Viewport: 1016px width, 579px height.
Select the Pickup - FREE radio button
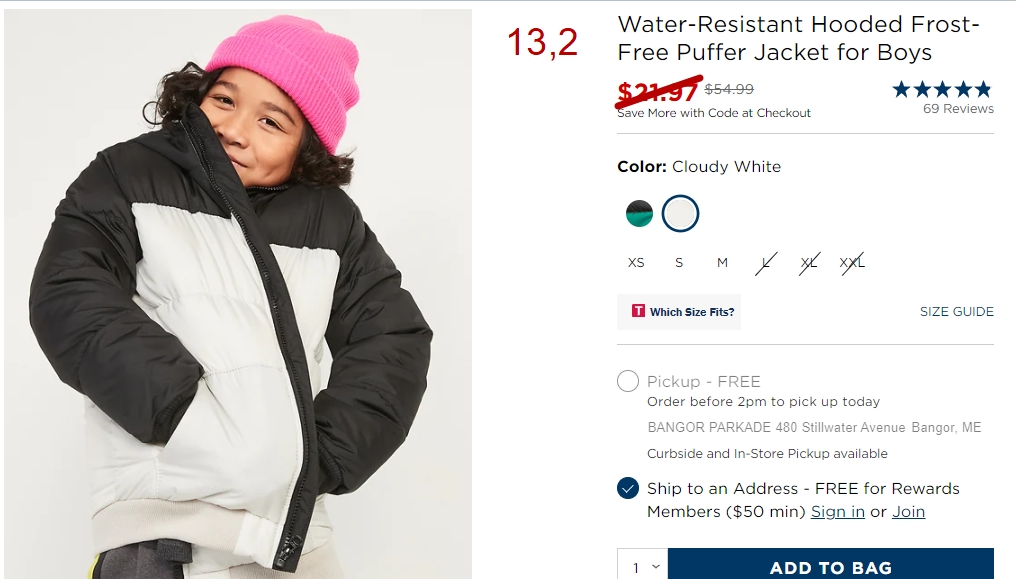click(x=628, y=381)
